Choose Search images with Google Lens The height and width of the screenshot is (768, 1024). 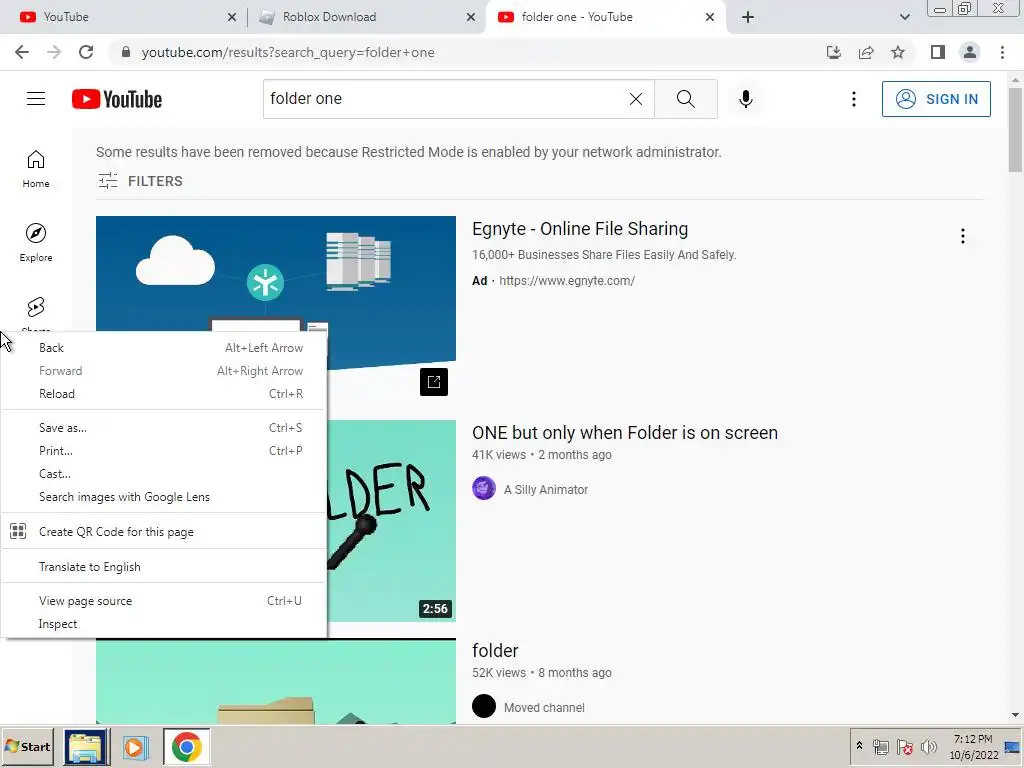coord(163,496)
